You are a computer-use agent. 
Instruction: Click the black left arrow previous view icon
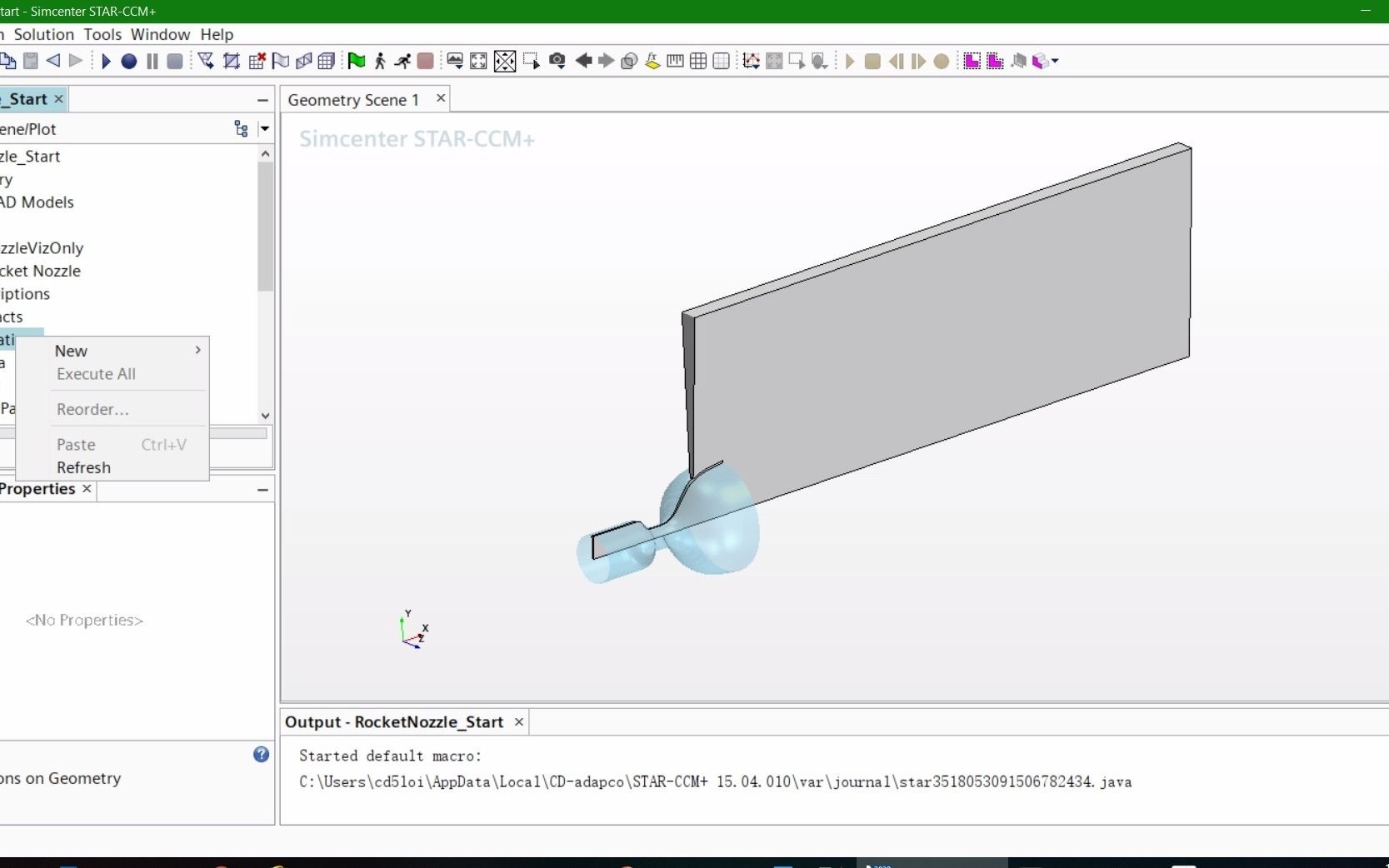[583, 61]
